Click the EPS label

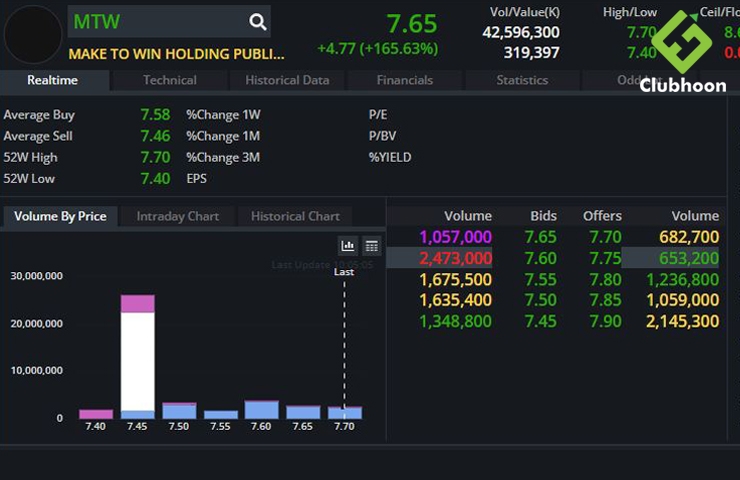[x=196, y=178]
